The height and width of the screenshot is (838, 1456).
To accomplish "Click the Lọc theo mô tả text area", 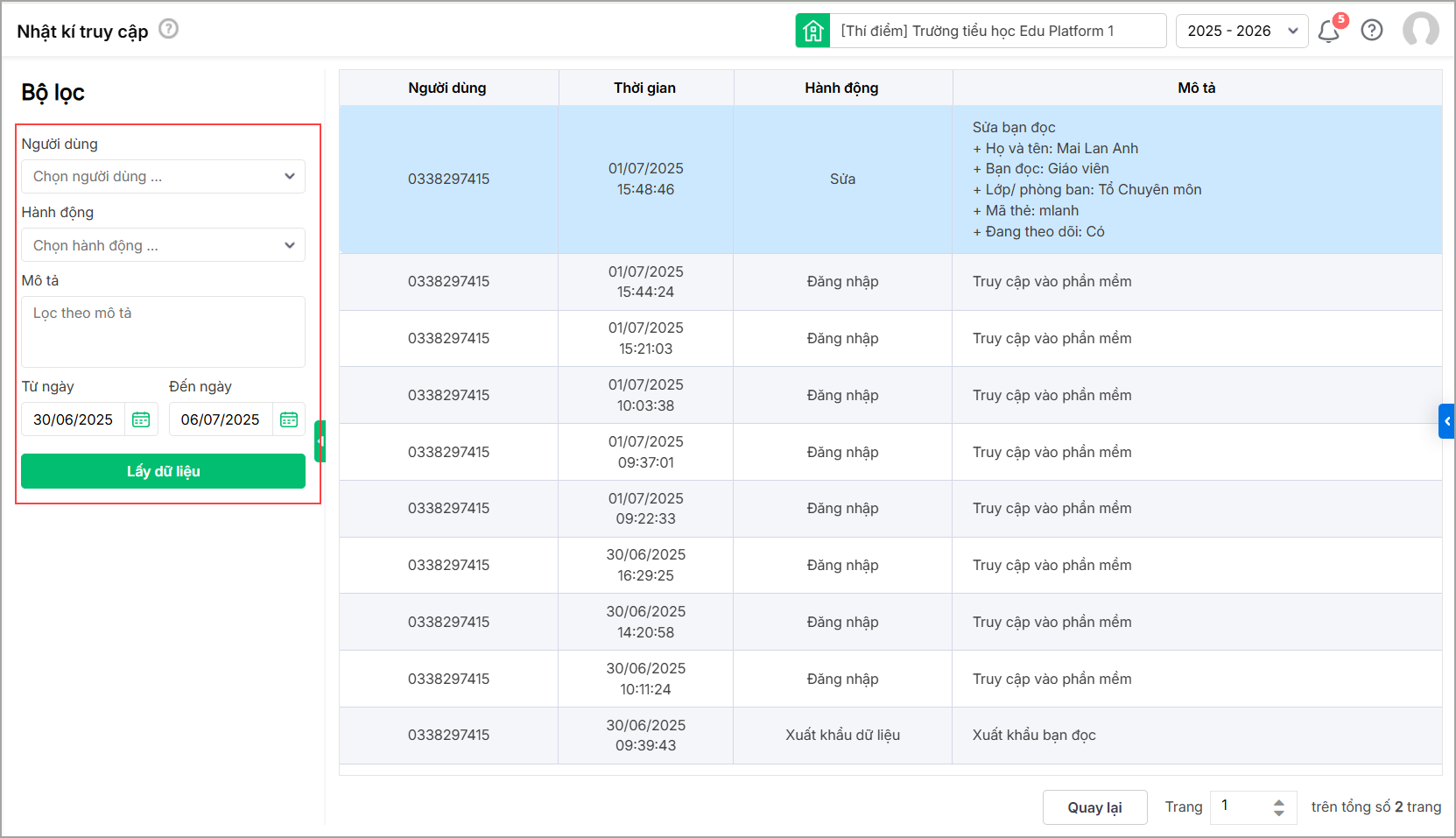I will coord(163,331).
